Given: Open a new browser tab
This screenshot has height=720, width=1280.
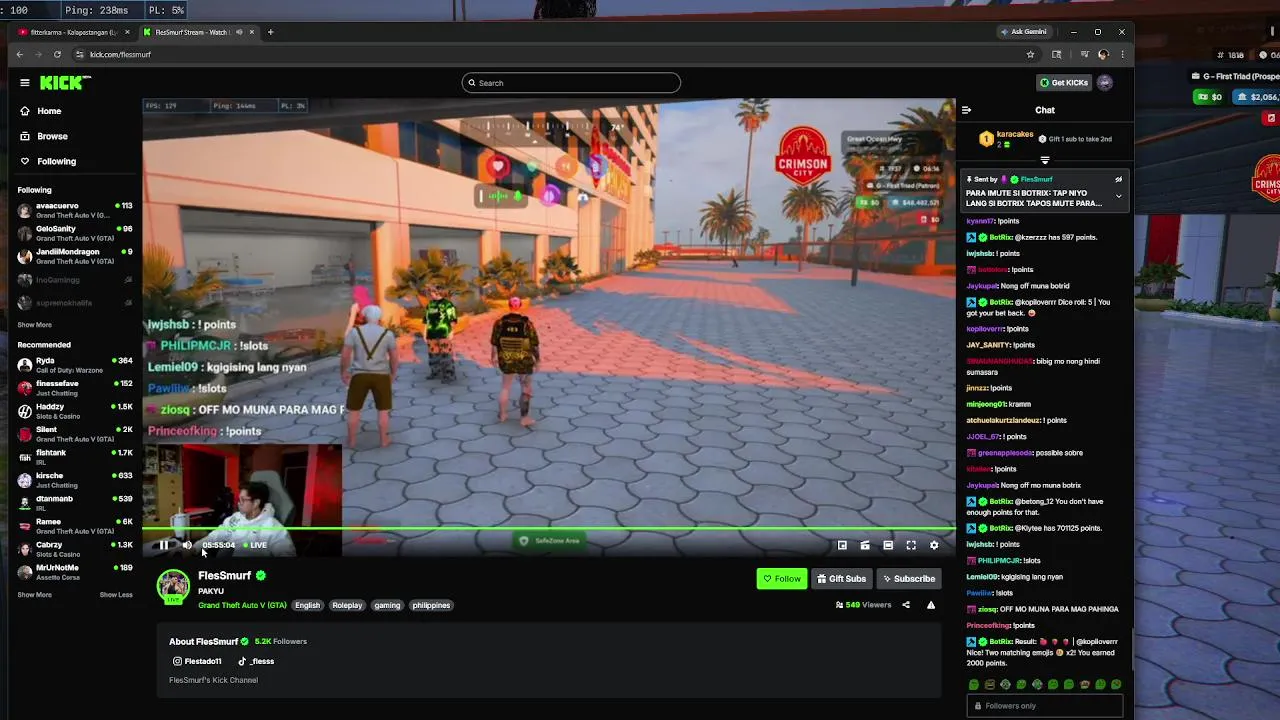Looking at the screenshot, I should tap(270, 32).
